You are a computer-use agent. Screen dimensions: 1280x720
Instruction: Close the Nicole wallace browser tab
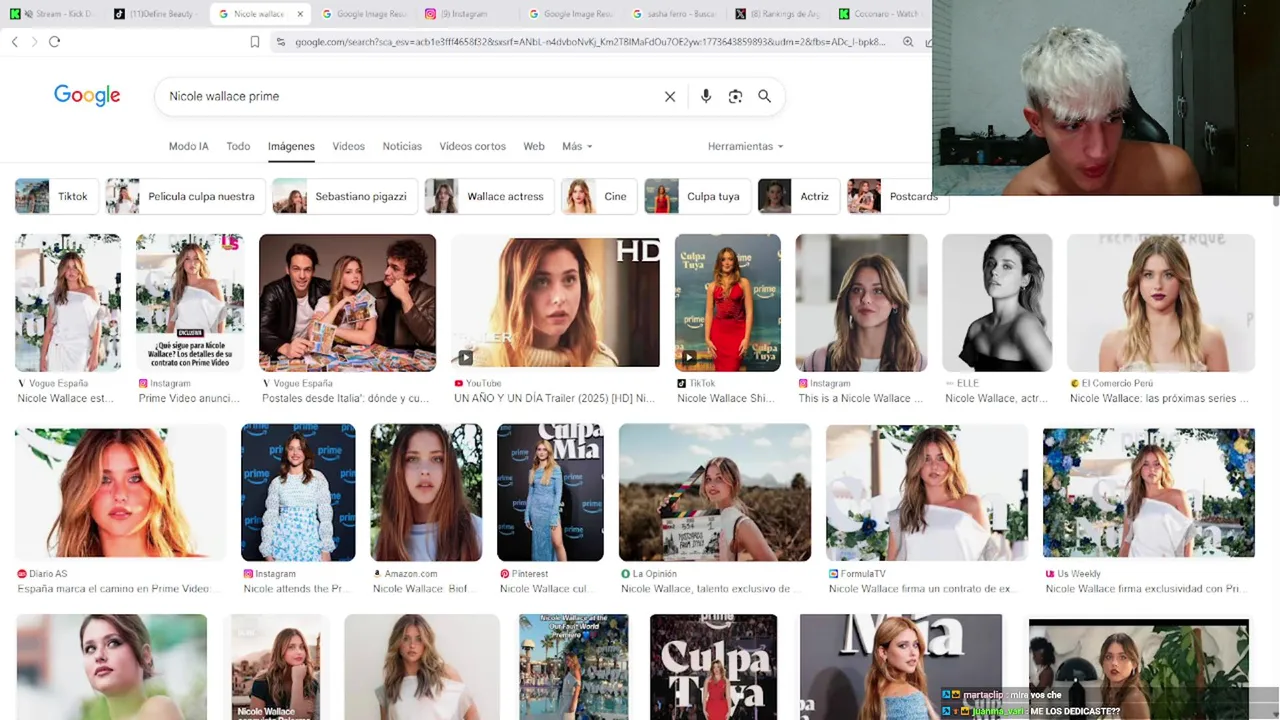[300, 14]
